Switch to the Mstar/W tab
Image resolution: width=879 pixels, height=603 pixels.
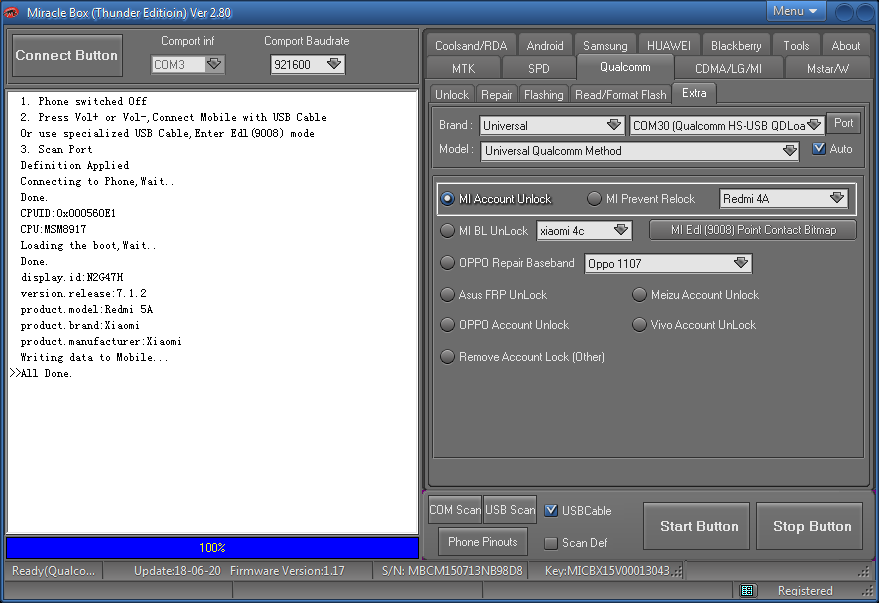(x=827, y=68)
